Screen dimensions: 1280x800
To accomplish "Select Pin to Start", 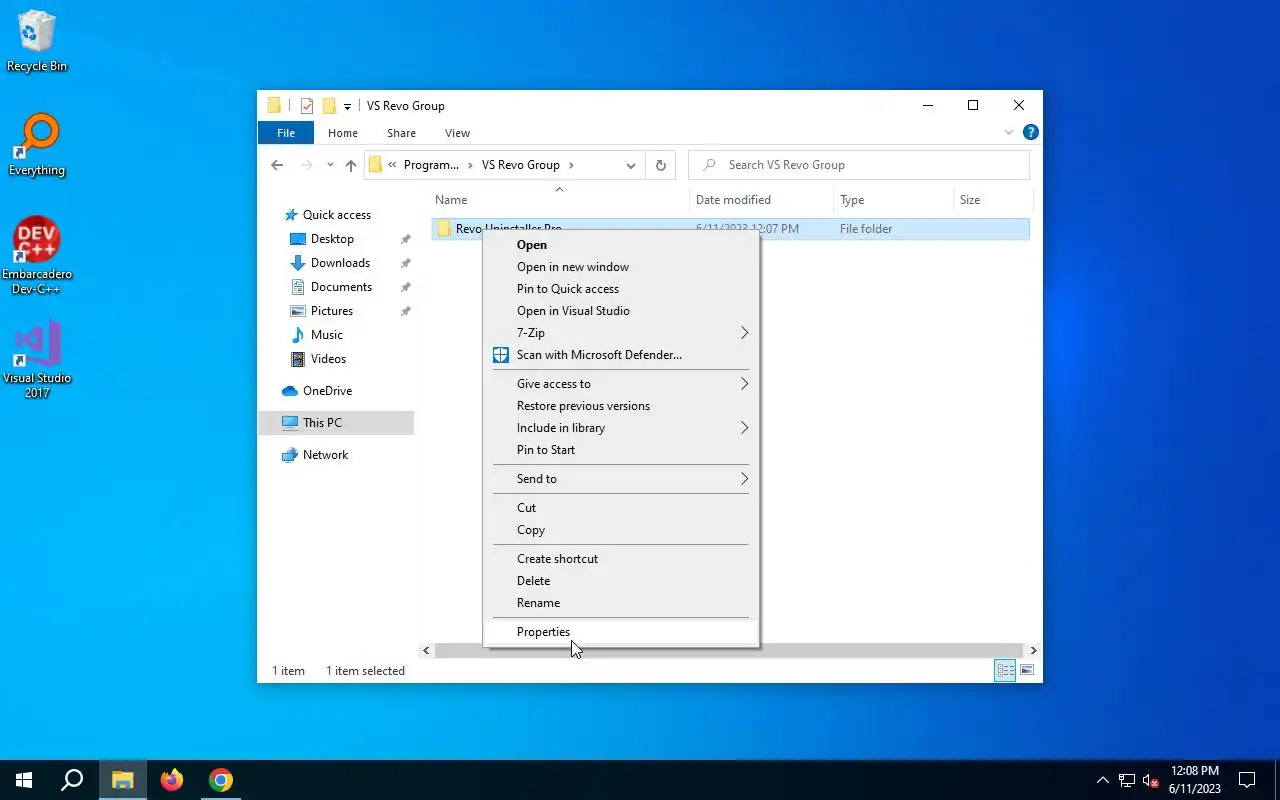I will [x=621, y=450].
